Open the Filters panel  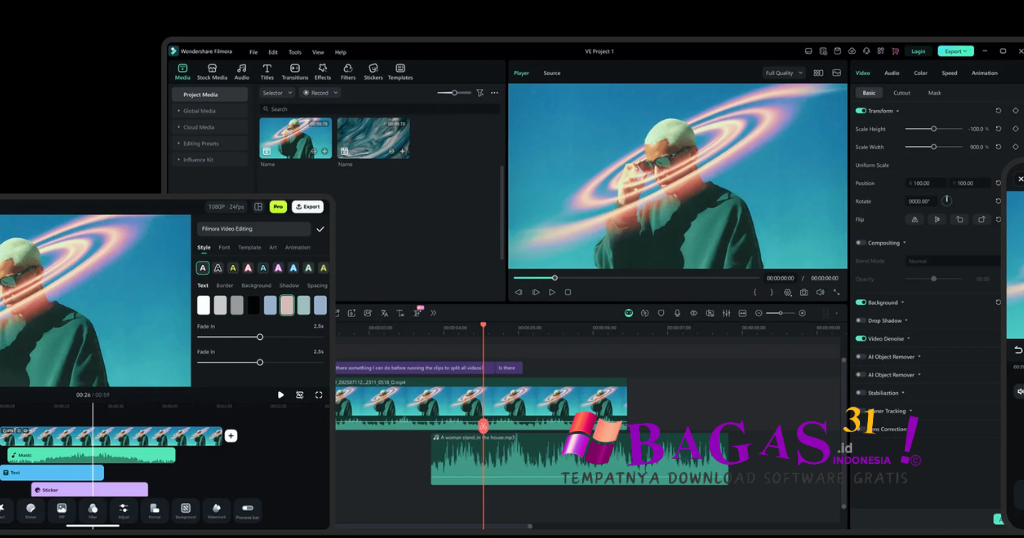[348, 72]
